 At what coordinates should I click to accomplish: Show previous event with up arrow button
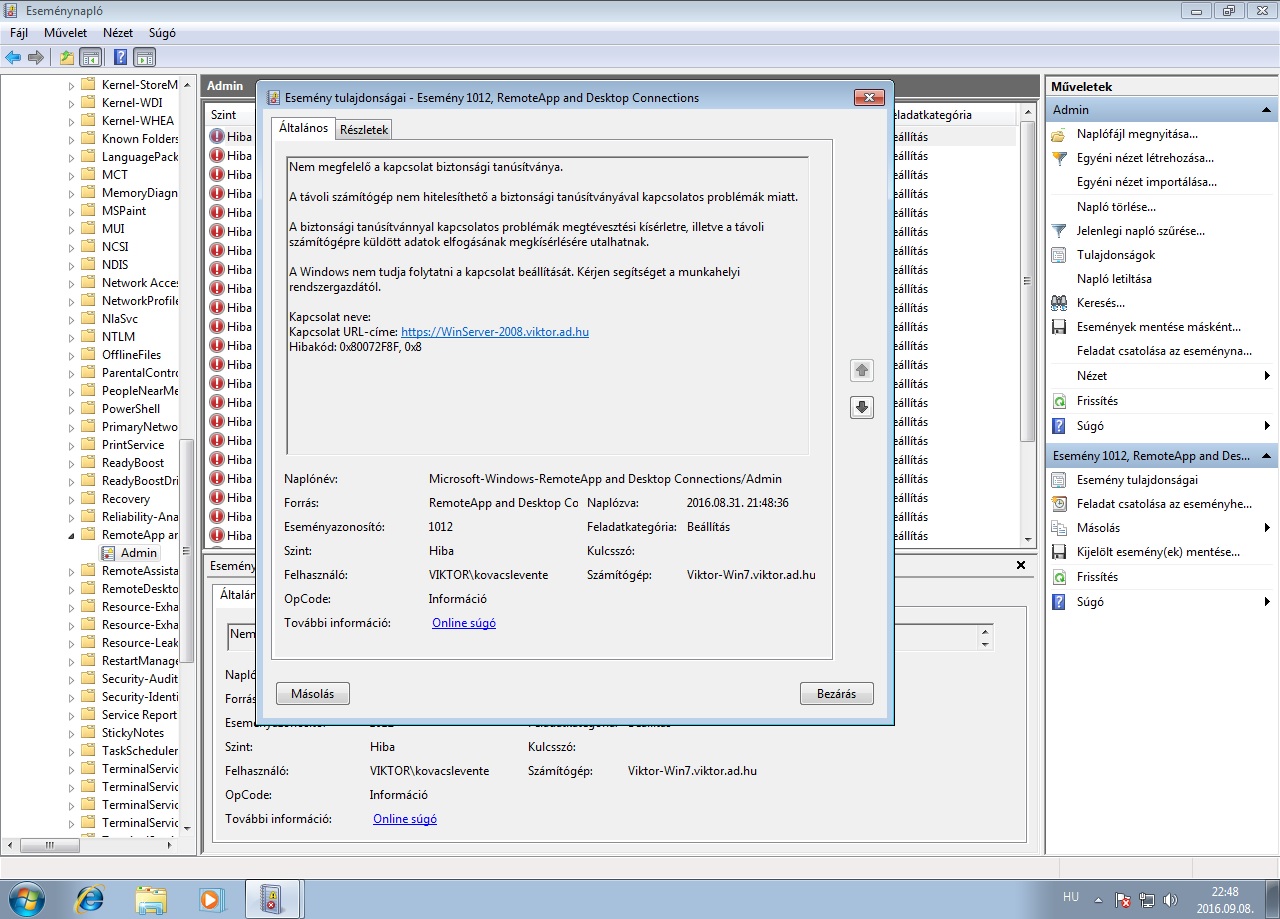(x=862, y=371)
